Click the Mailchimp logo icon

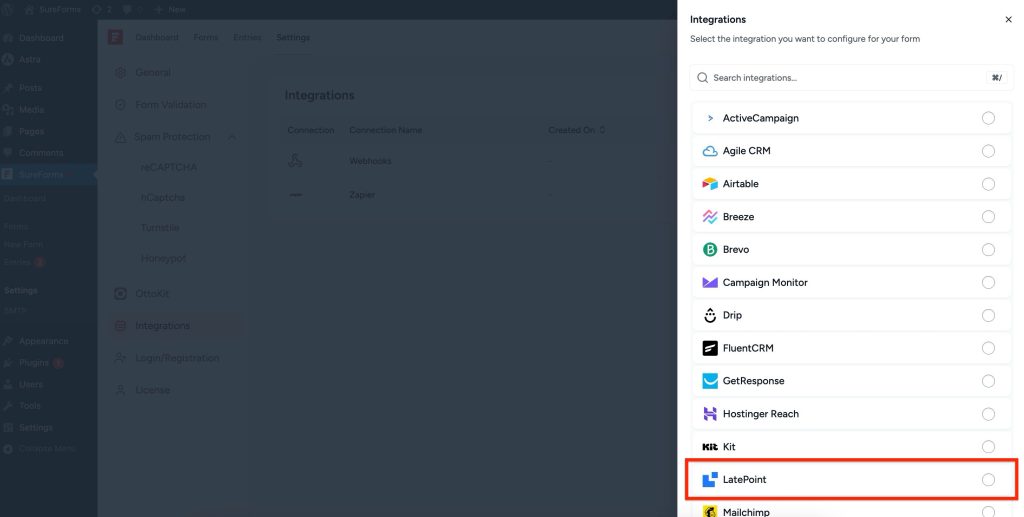[x=710, y=512]
